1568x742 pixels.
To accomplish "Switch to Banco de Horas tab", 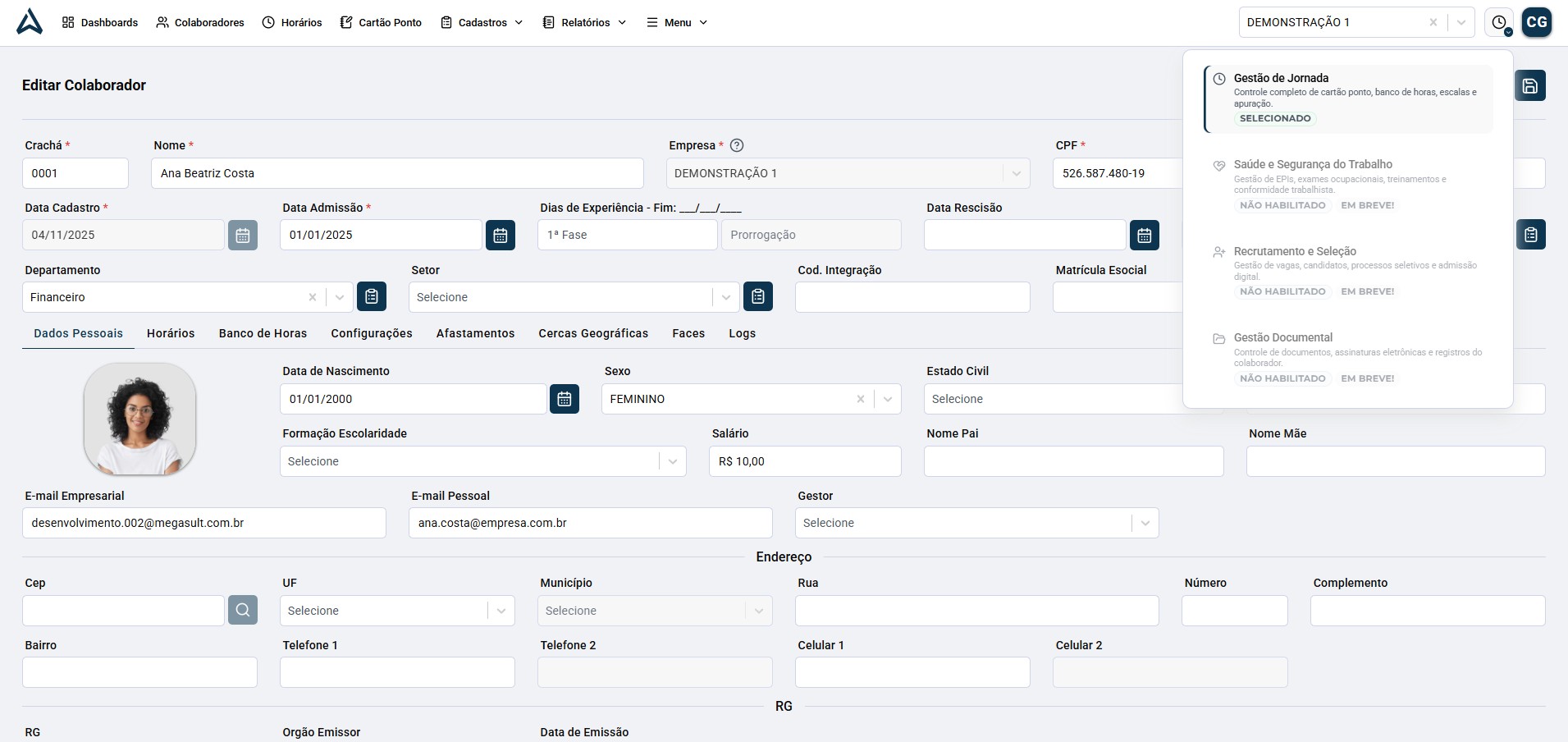I will pyautogui.click(x=263, y=333).
